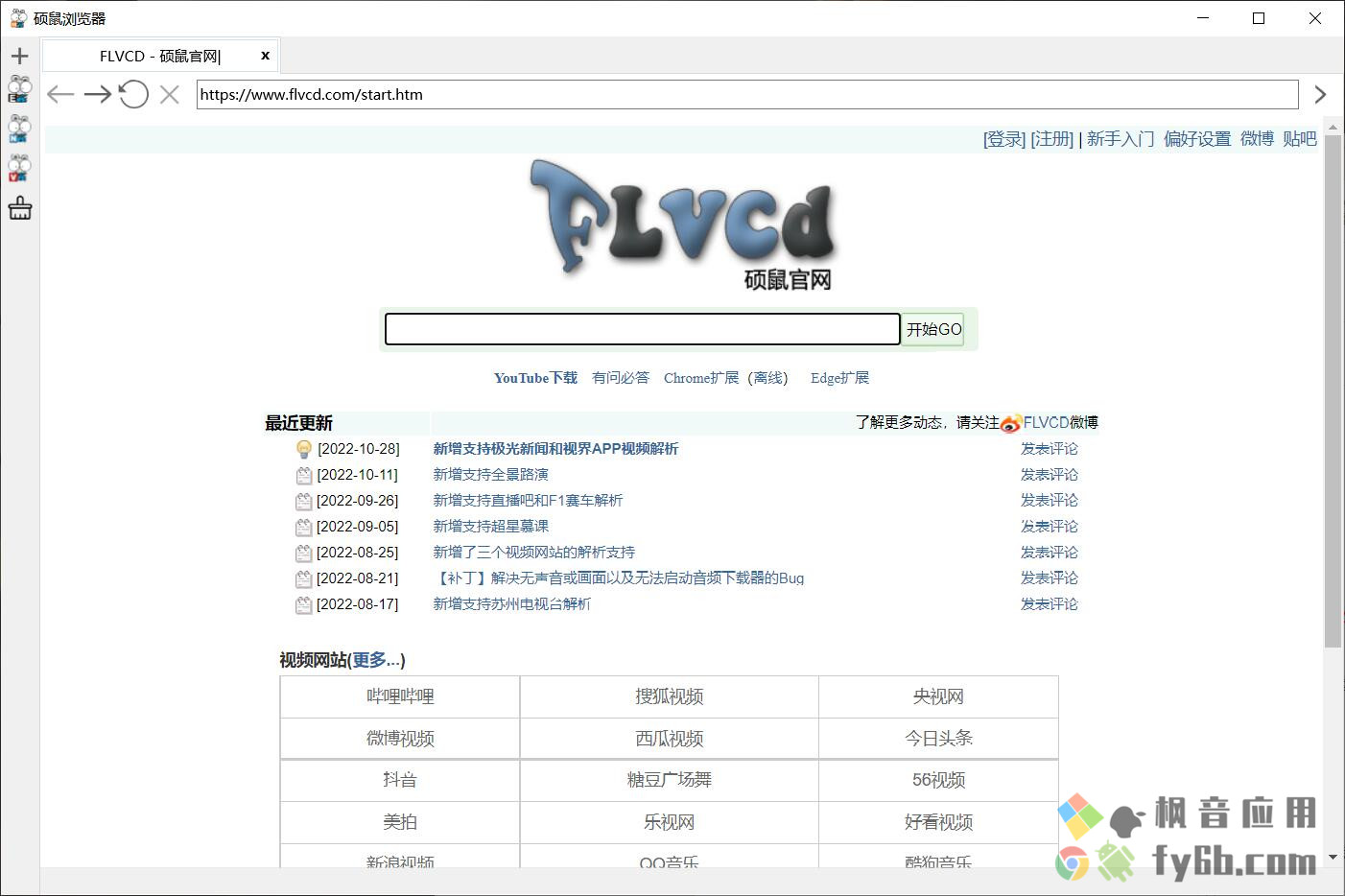Click the page vertical scrollbar thumb
The height and width of the screenshot is (896, 1345).
1333,390
